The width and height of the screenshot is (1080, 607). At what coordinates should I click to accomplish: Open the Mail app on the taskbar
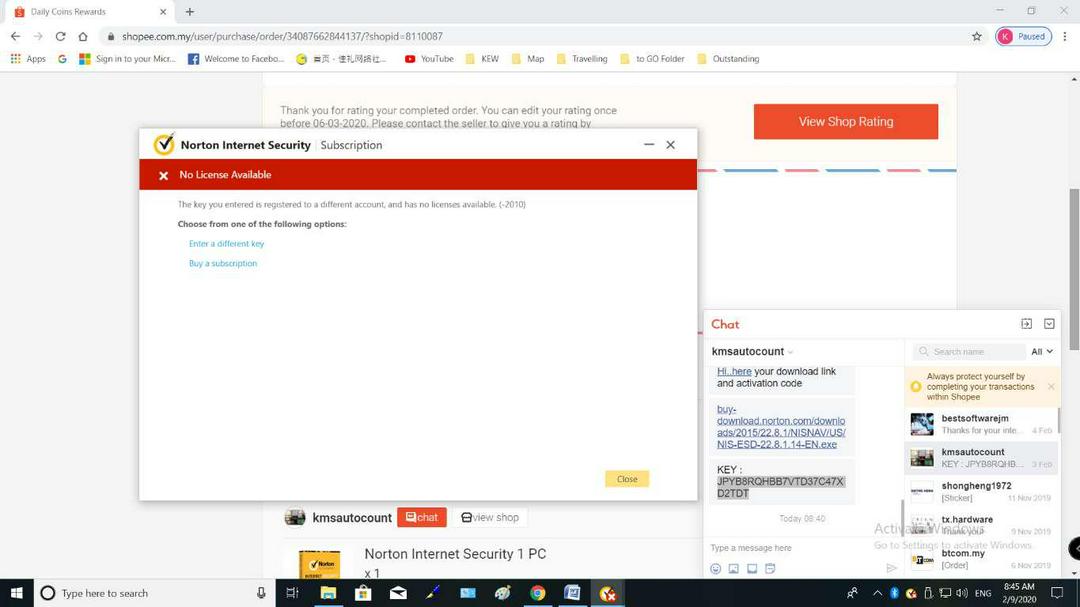point(398,593)
